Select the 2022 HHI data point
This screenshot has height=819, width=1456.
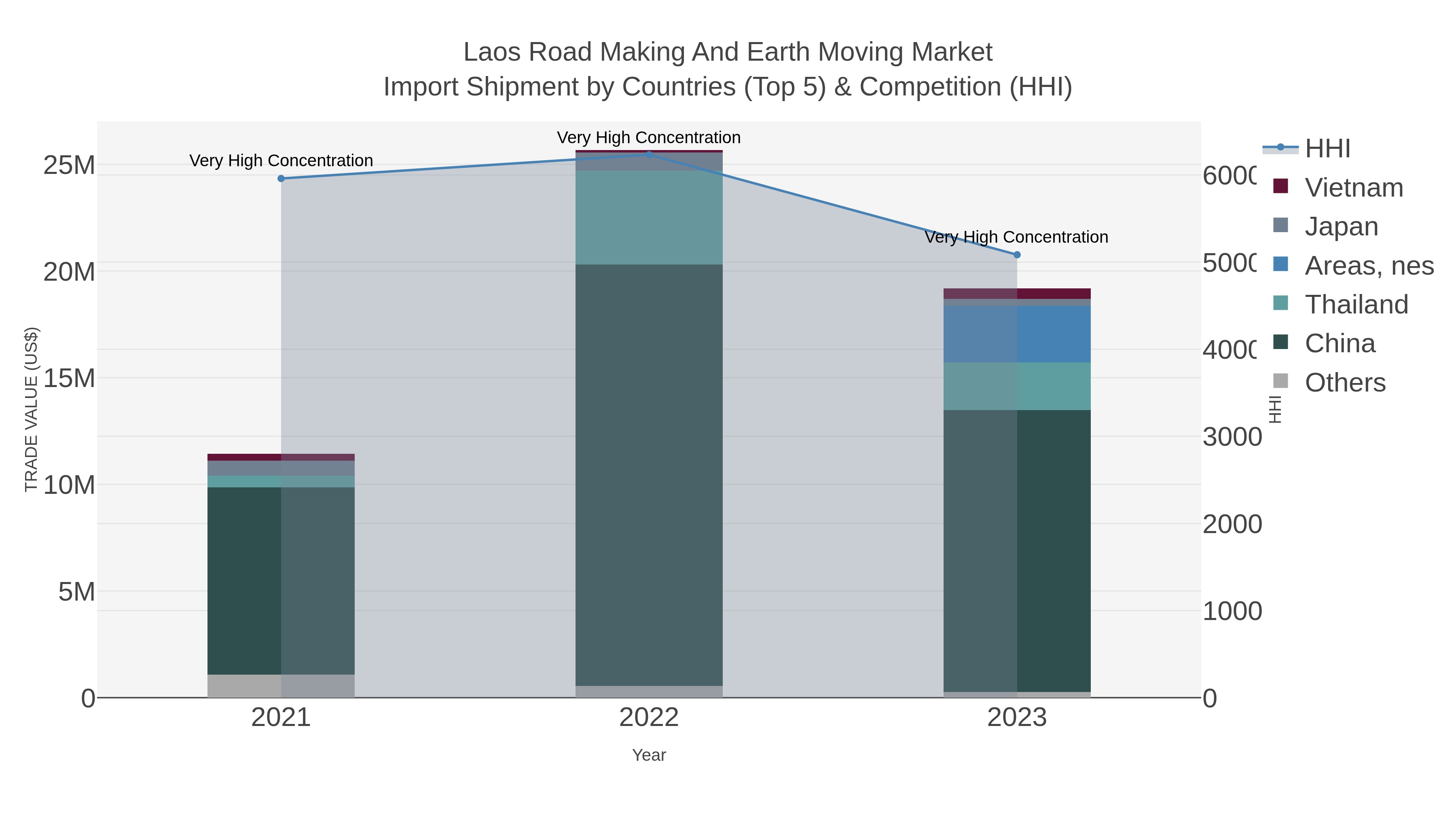(x=649, y=154)
